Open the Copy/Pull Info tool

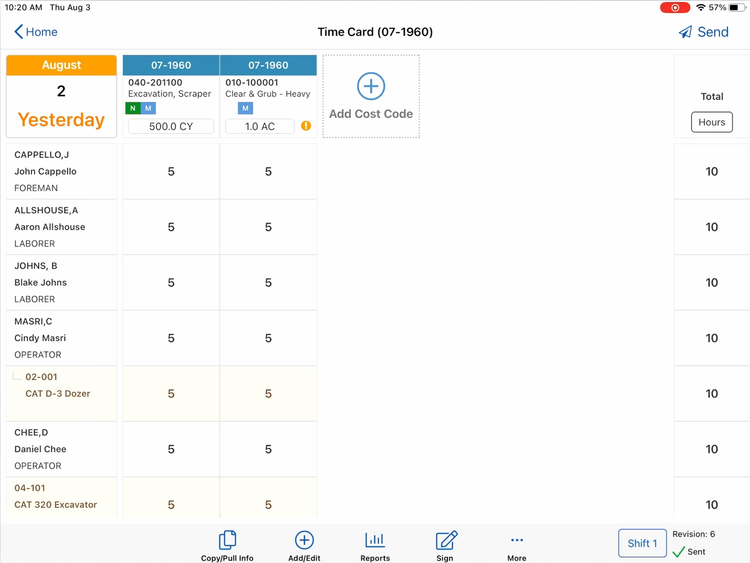pos(227,541)
